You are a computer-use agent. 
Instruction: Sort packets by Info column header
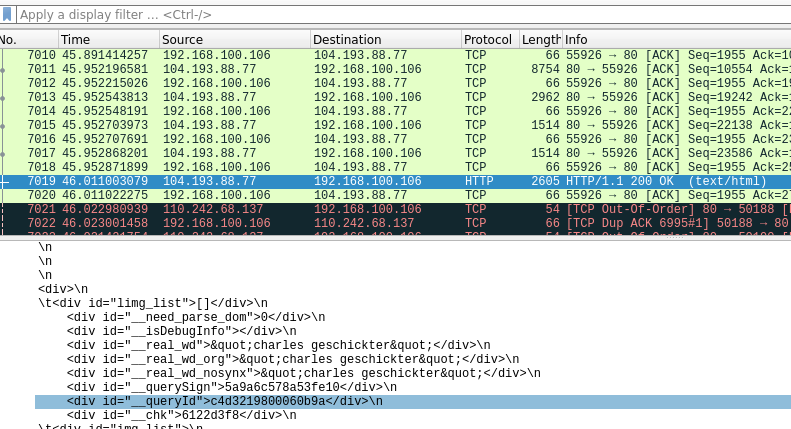676,39
